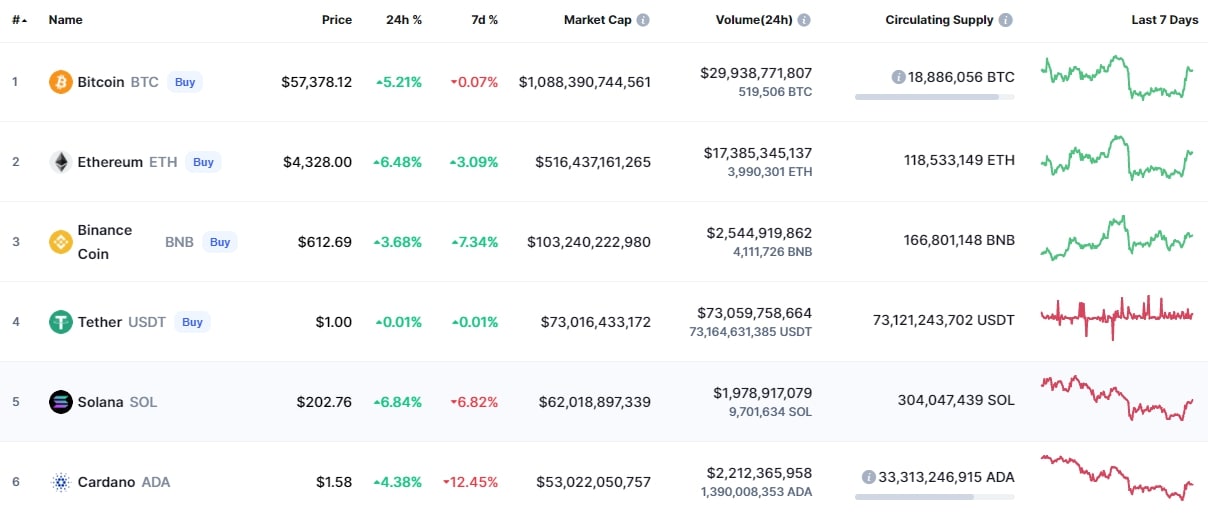Viewport: 1208px width, 515px height.
Task: Click Bitcoin price $57,378.12
Action: (317, 82)
